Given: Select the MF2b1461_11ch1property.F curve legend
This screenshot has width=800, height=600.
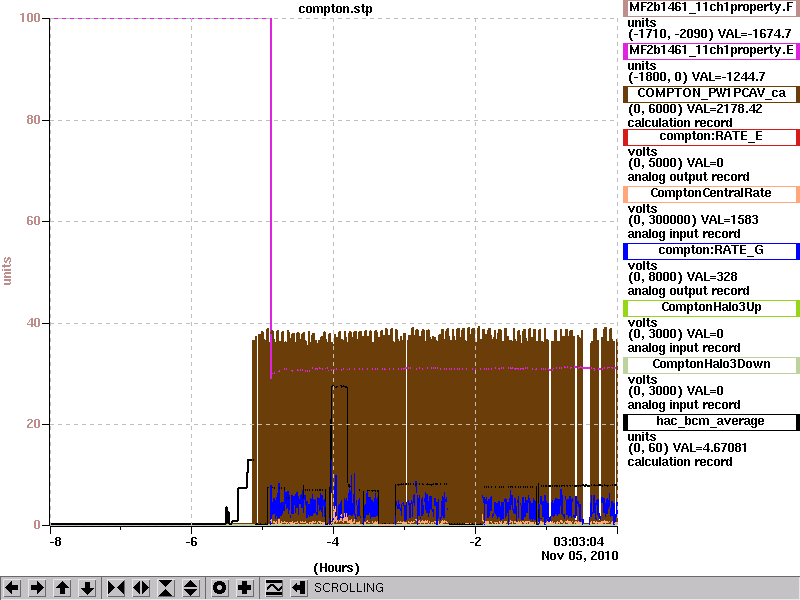Looking at the screenshot, I should (x=711, y=8).
